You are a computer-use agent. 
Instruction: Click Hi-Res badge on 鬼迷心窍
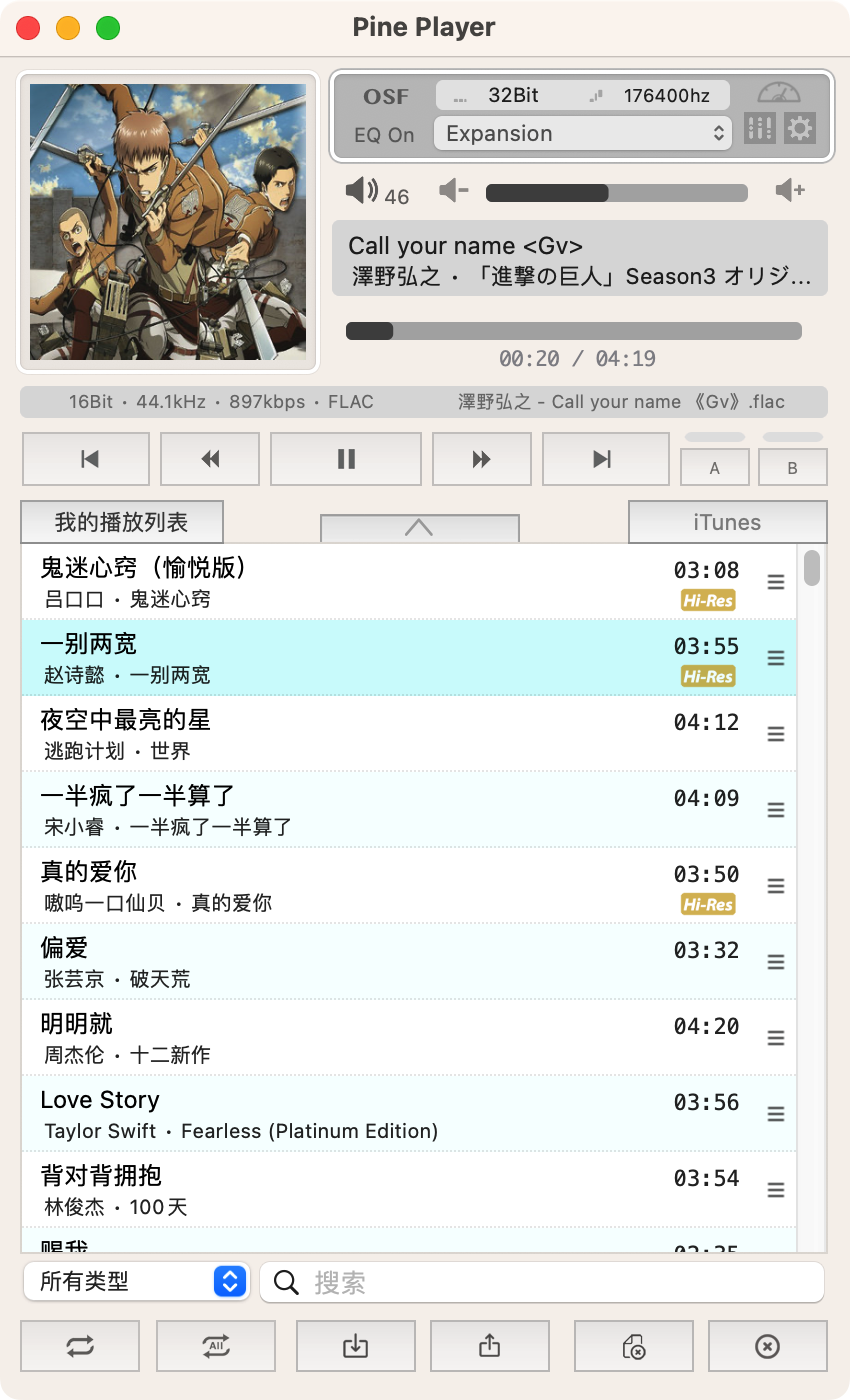(708, 601)
